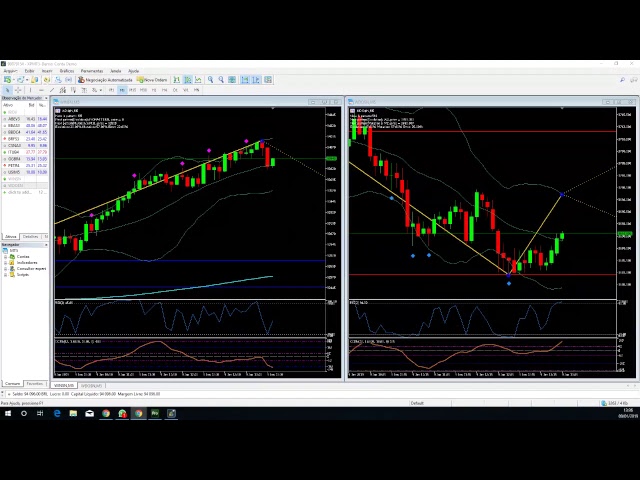The width and height of the screenshot is (640, 480).
Task: Select the M30 timeframe button
Action: point(143,90)
